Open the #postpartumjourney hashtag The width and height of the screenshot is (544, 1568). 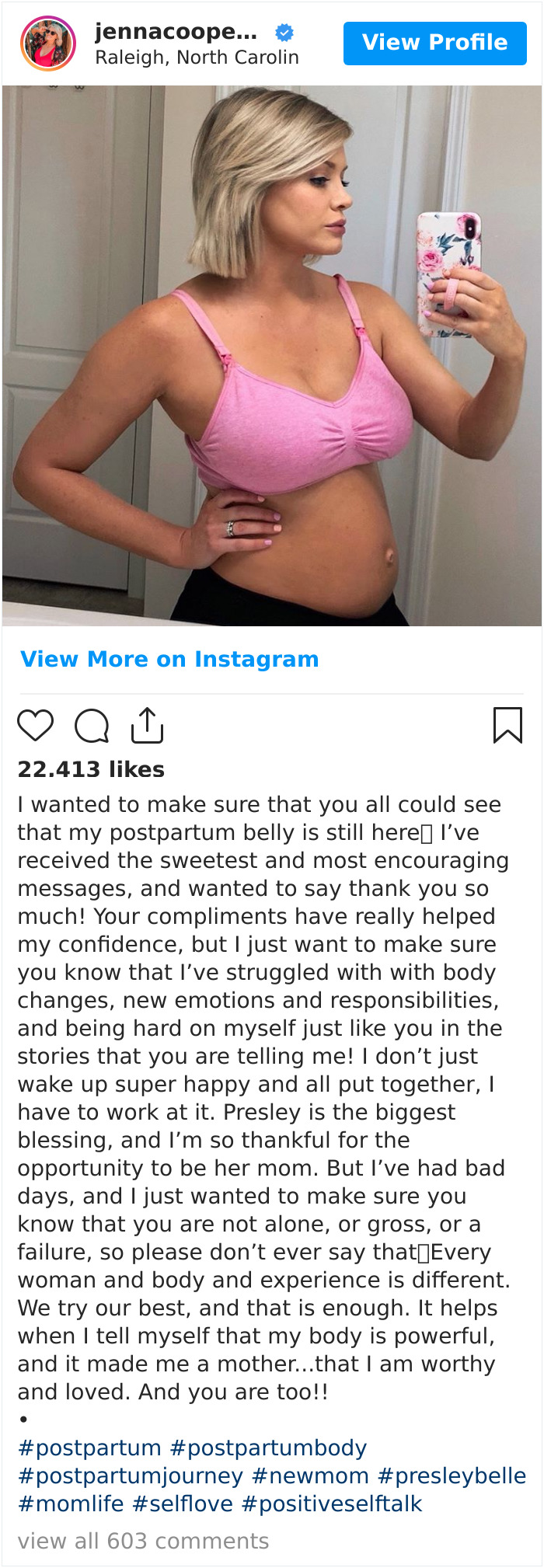pos(131,1476)
